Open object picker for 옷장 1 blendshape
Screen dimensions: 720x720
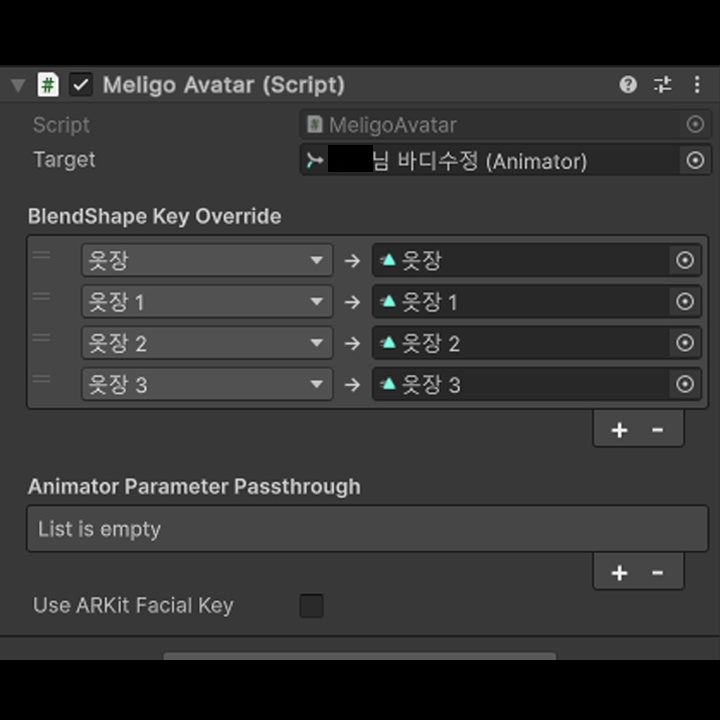coord(685,302)
